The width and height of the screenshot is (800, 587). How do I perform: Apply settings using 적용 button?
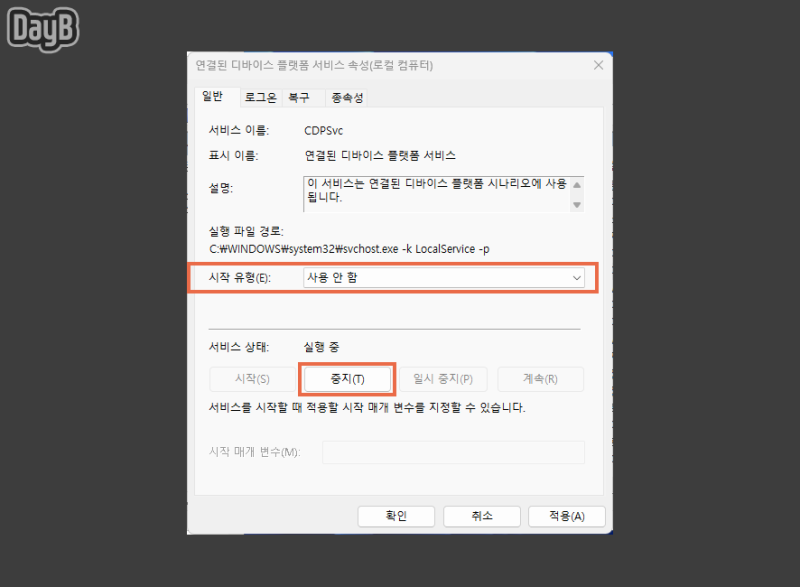pyautogui.click(x=566, y=516)
